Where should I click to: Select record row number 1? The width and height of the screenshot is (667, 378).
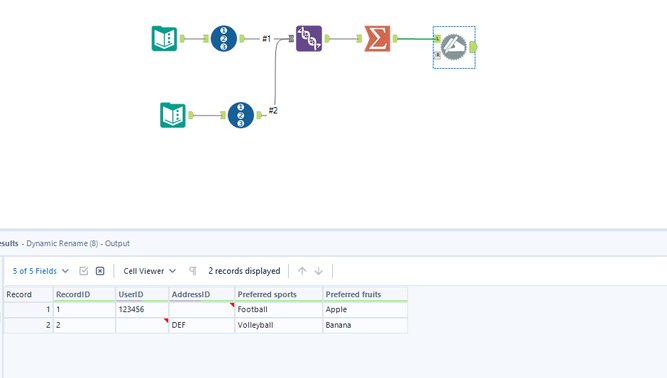click(28, 310)
